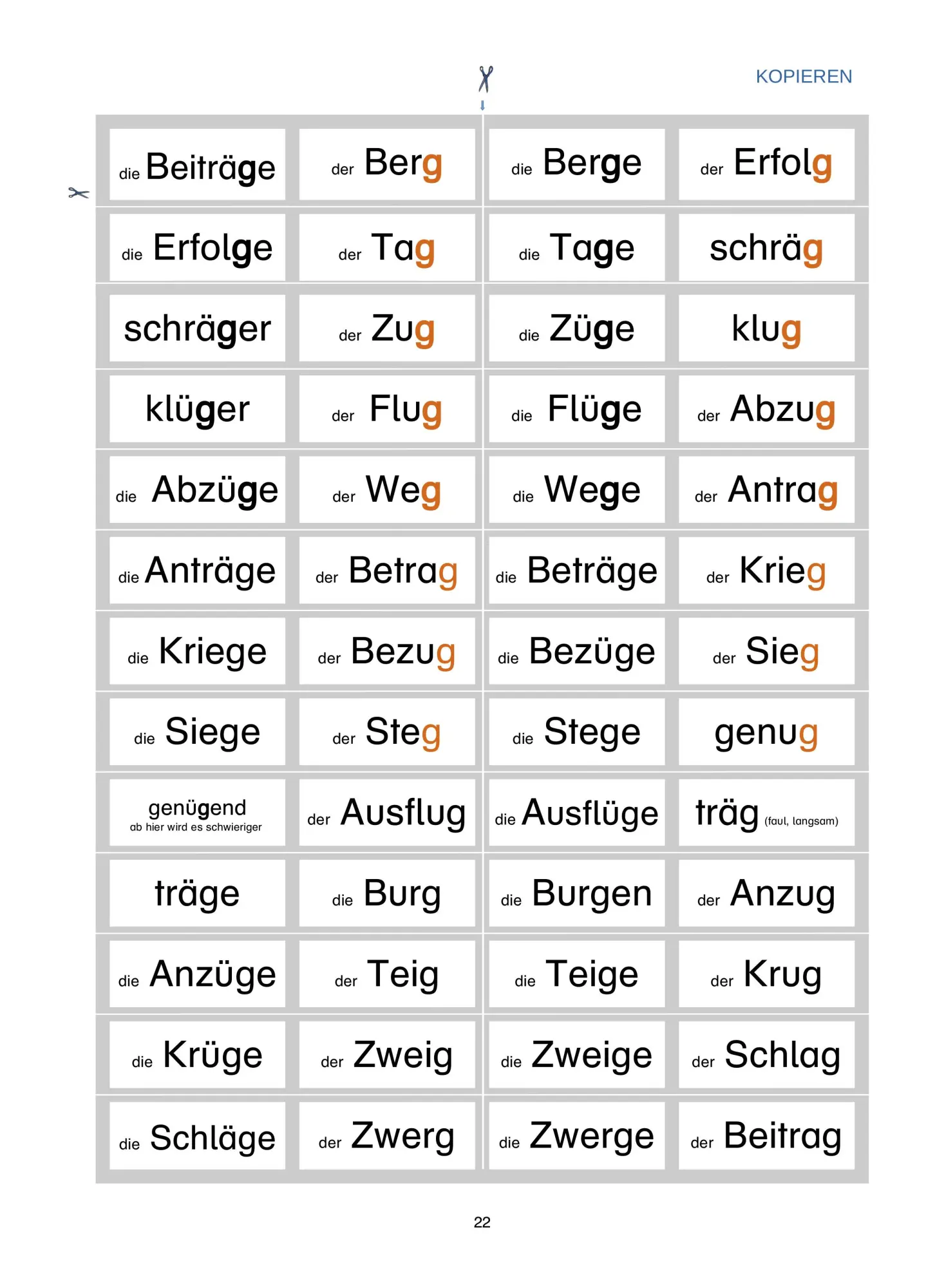
Task: Select the 'der Abzug' card
Action: [766, 409]
